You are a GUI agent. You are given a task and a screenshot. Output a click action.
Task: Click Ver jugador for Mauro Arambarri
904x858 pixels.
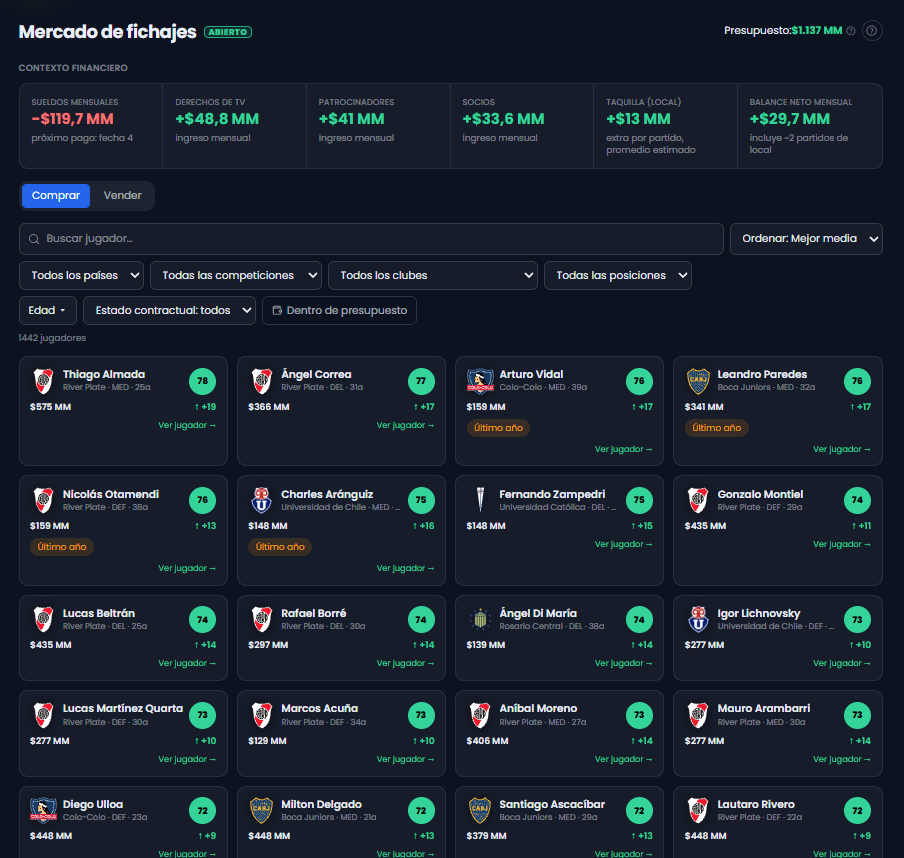[842, 759]
